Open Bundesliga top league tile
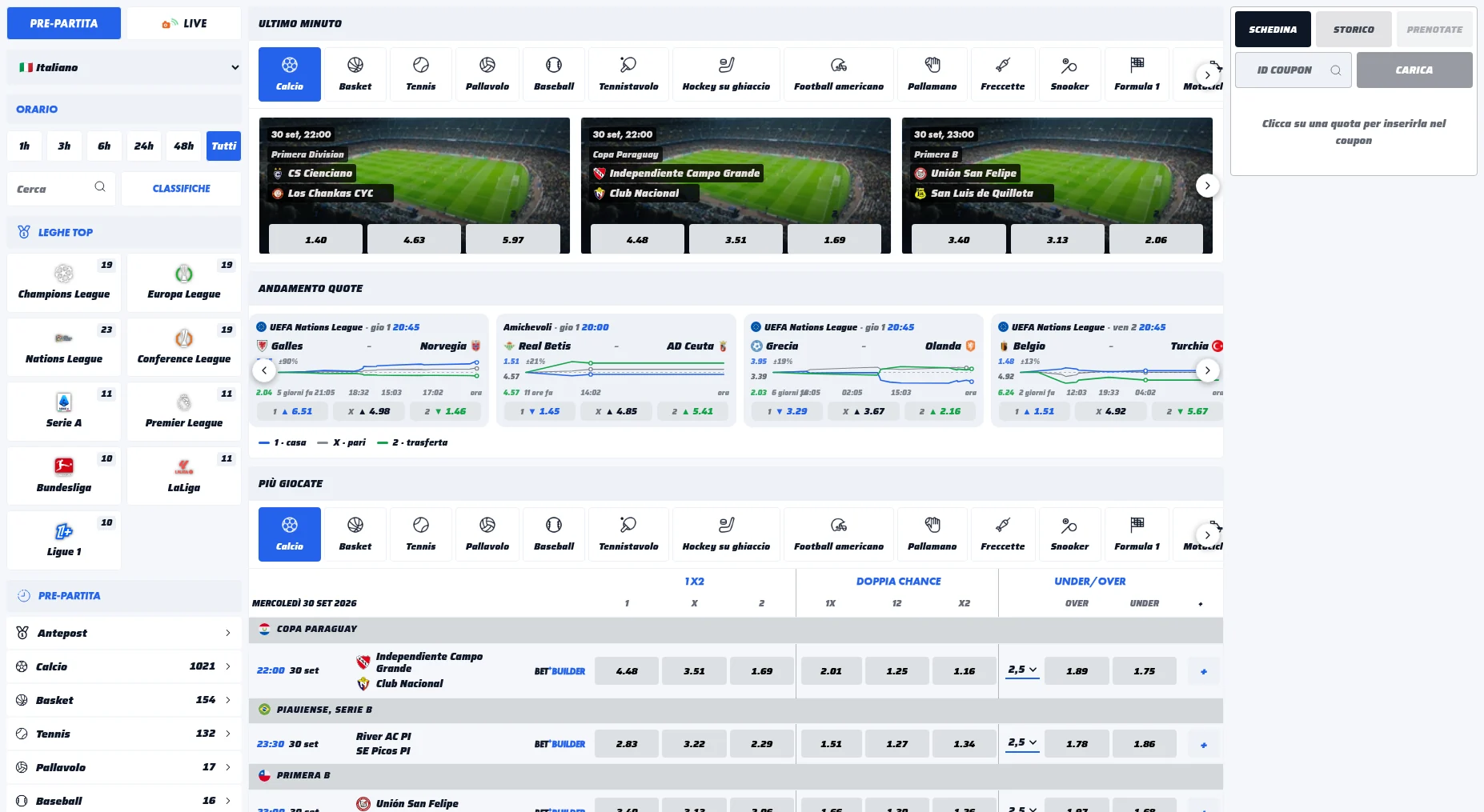 point(64,476)
